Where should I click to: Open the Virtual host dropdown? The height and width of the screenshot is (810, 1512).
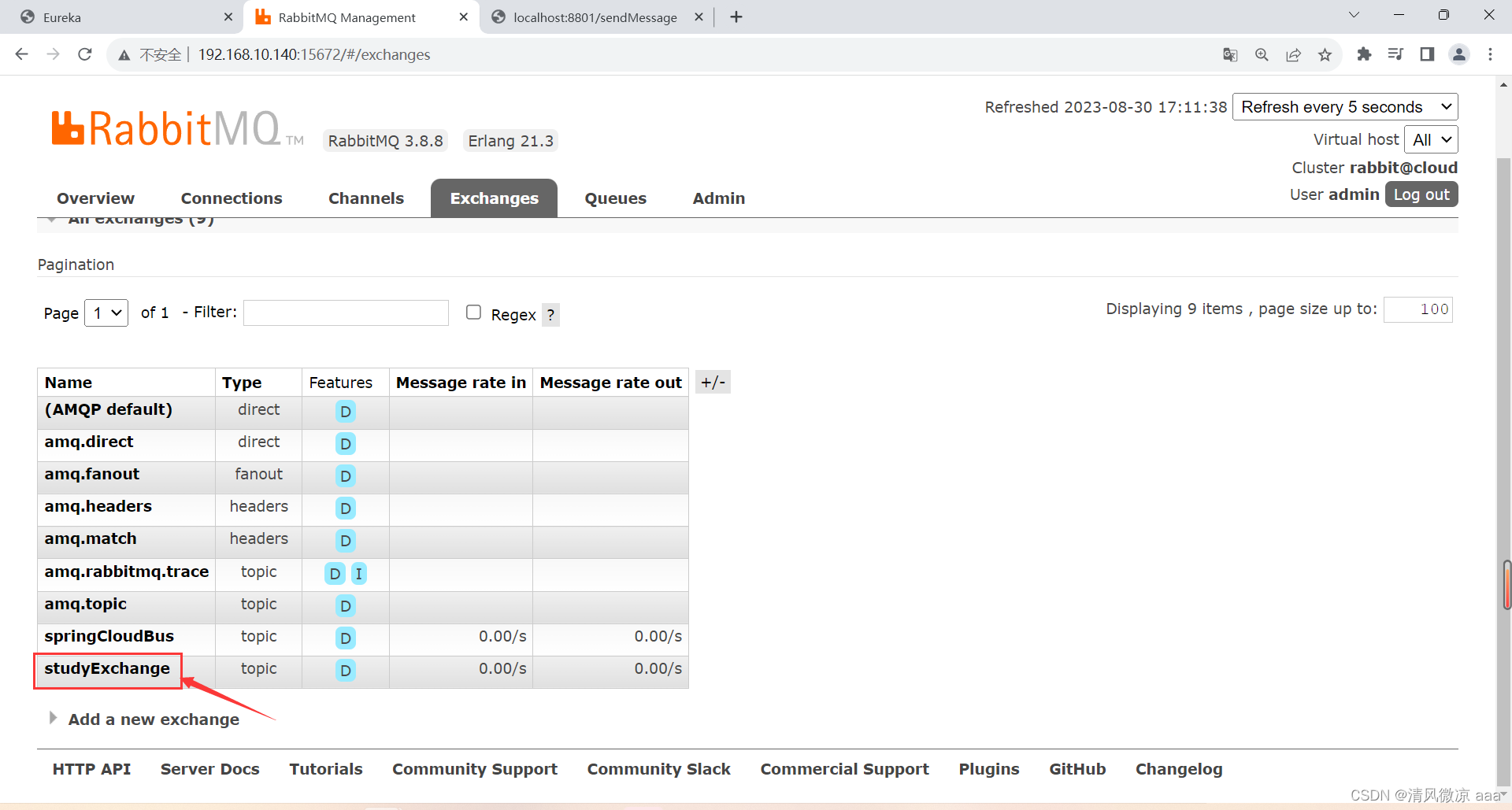[x=1431, y=140]
